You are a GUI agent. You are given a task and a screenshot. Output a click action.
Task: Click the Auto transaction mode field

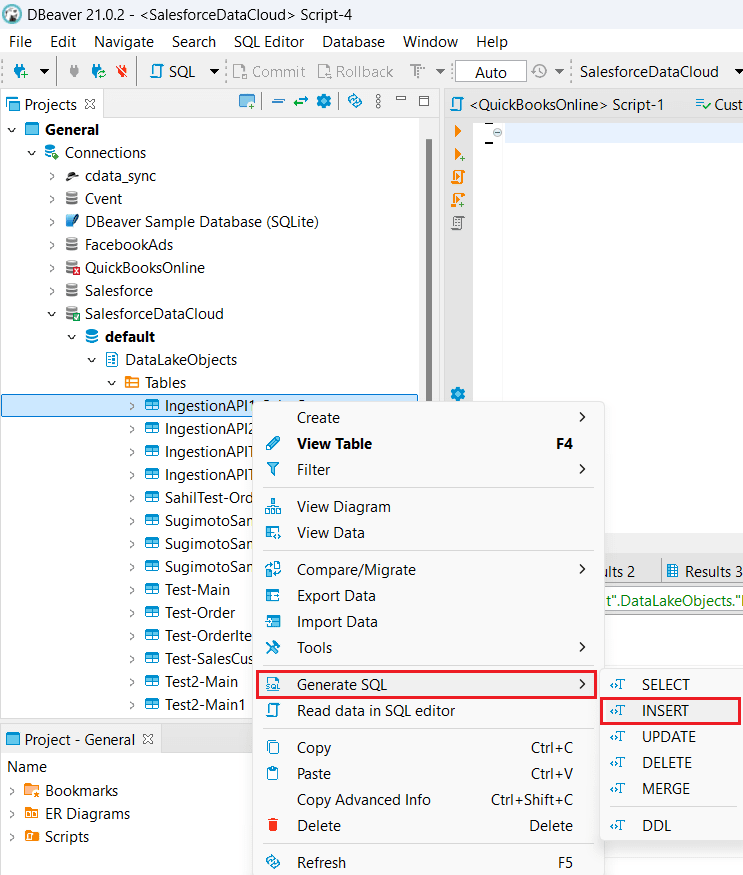(x=490, y=72)
